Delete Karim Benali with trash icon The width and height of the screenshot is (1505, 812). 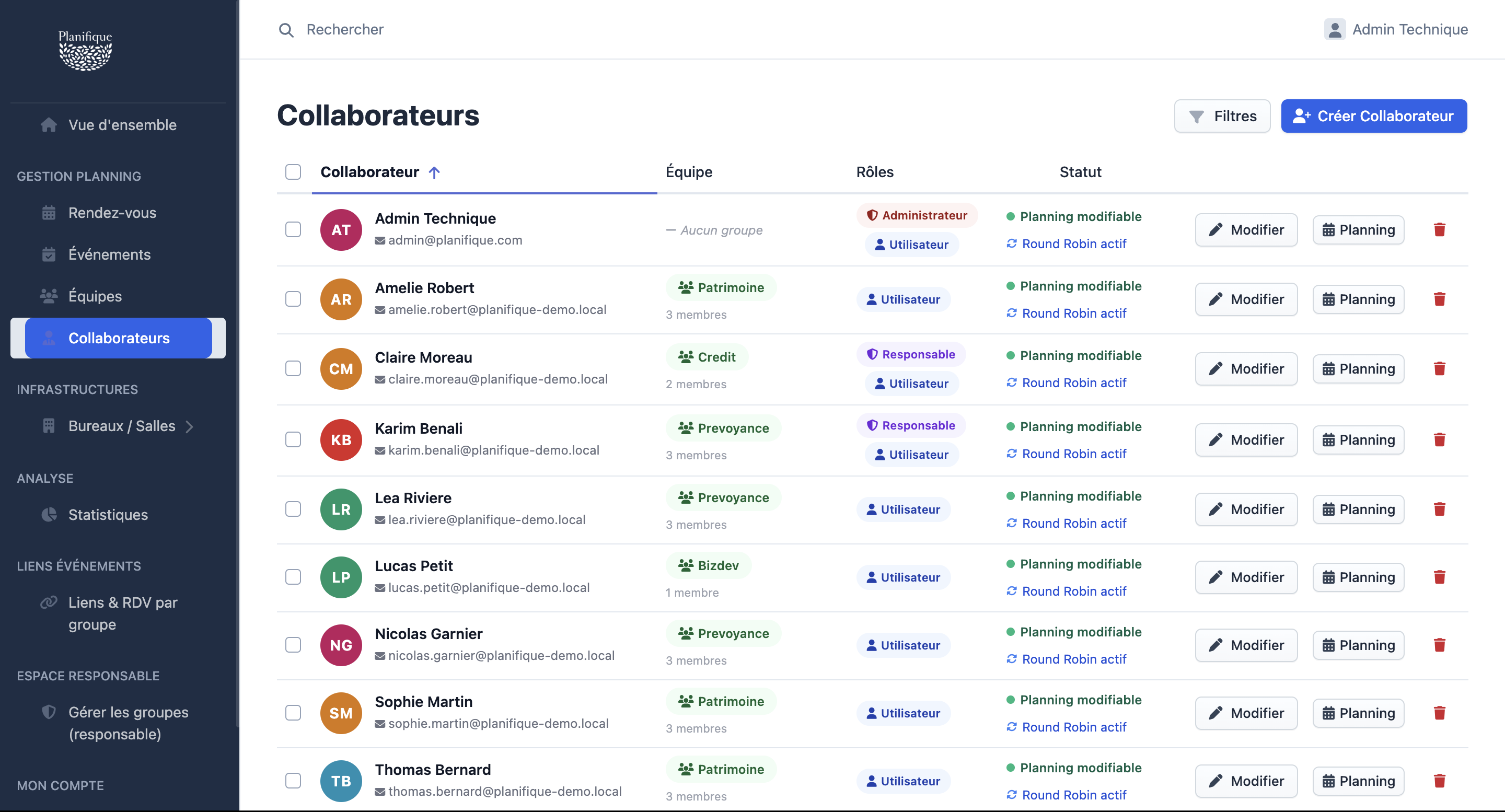point(1439,440)
